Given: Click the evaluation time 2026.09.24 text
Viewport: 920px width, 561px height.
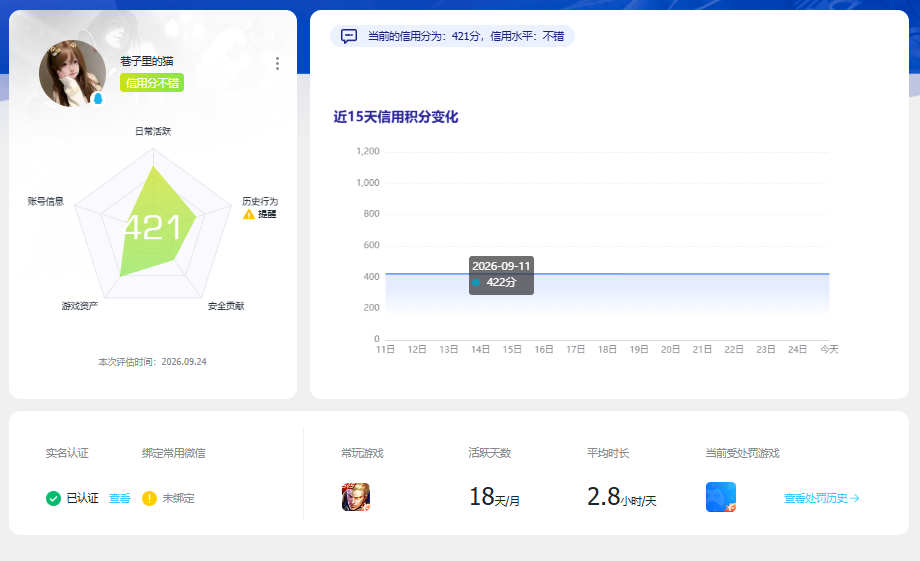Looking at the screenshot, I should pos(152,361).
